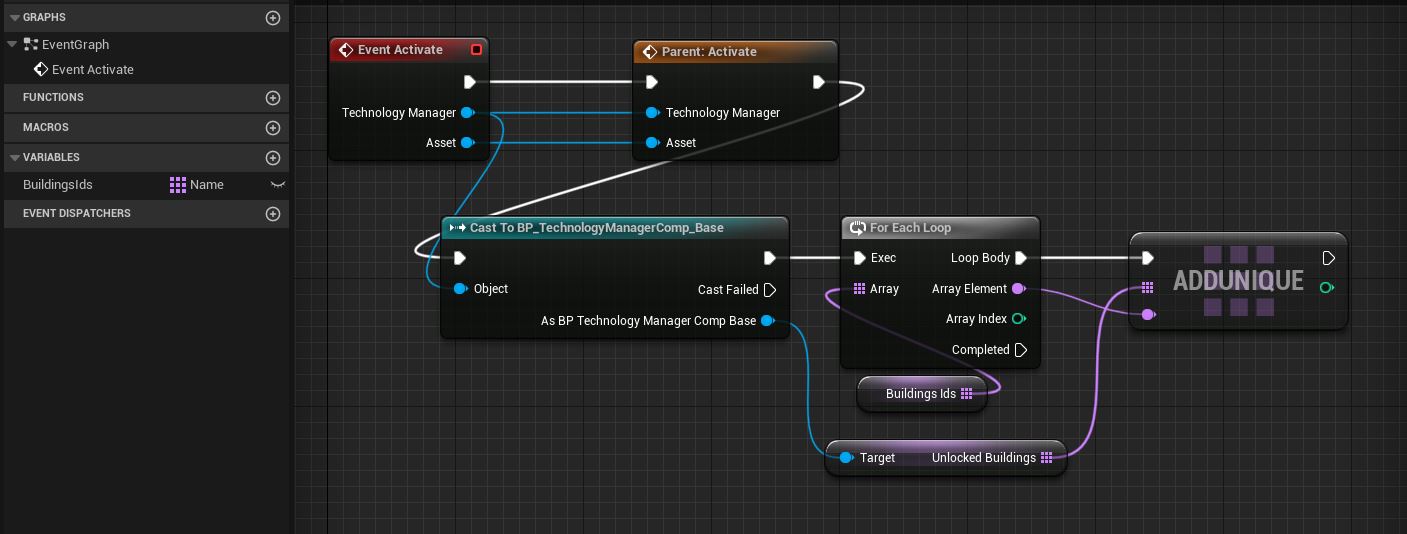Select Event Activate in the graph tree
Screen dimensions: 1407x534
coord(92,70)
